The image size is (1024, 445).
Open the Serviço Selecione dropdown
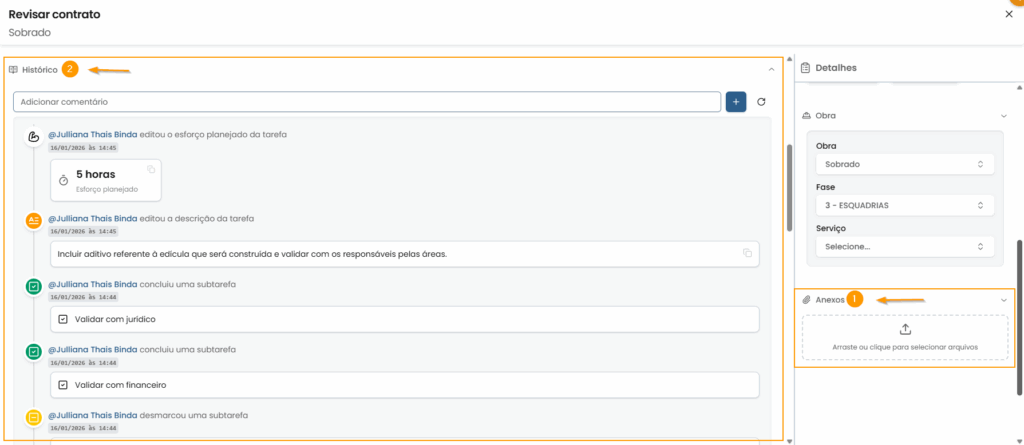(903, 246)
